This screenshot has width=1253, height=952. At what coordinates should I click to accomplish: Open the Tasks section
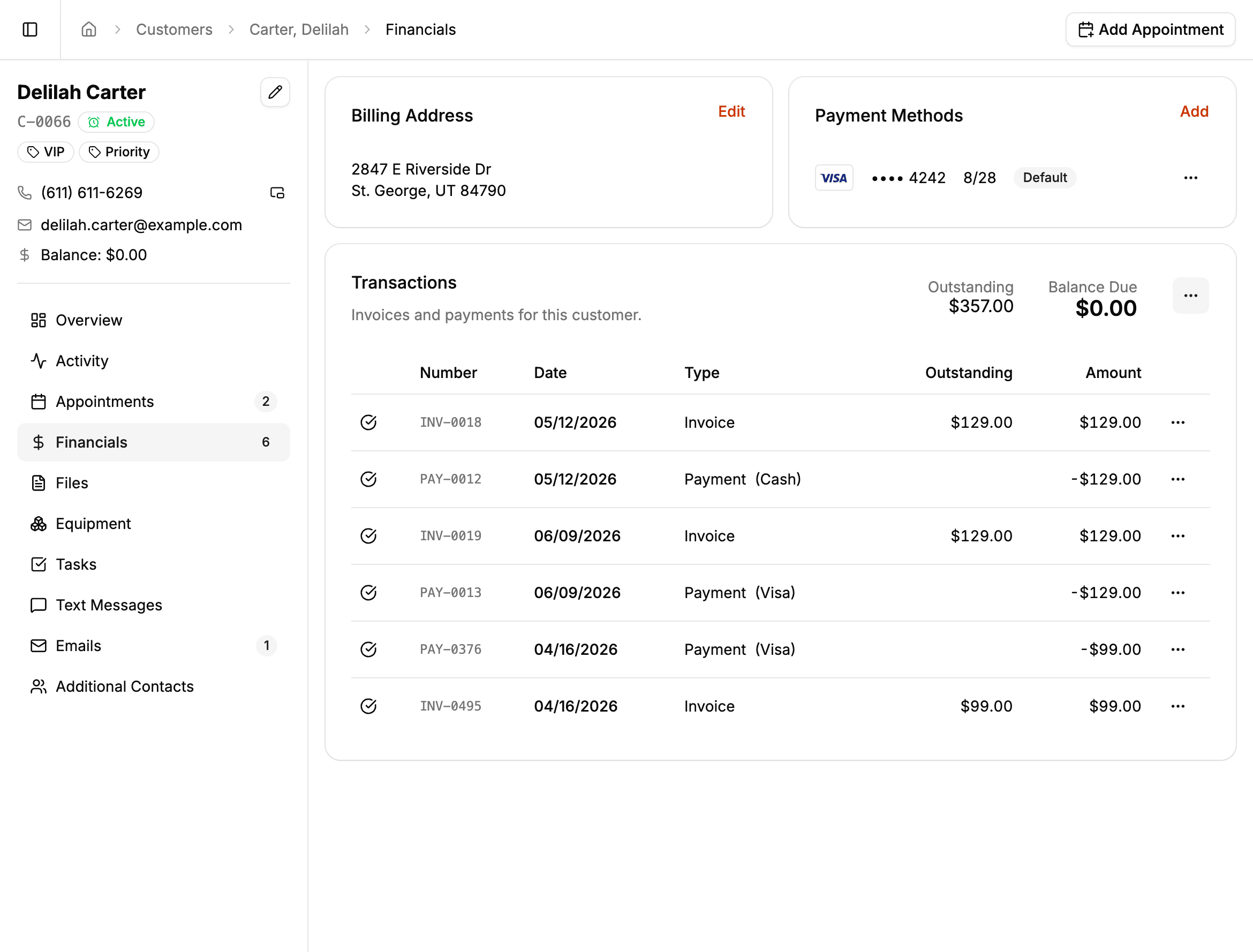pyautogui.click(x=154, y=565)
